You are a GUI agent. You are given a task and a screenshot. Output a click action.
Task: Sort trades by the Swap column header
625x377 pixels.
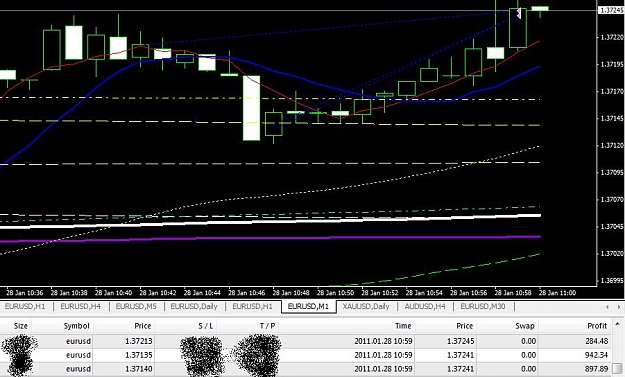pyautogui.click(x=525, y=326)
